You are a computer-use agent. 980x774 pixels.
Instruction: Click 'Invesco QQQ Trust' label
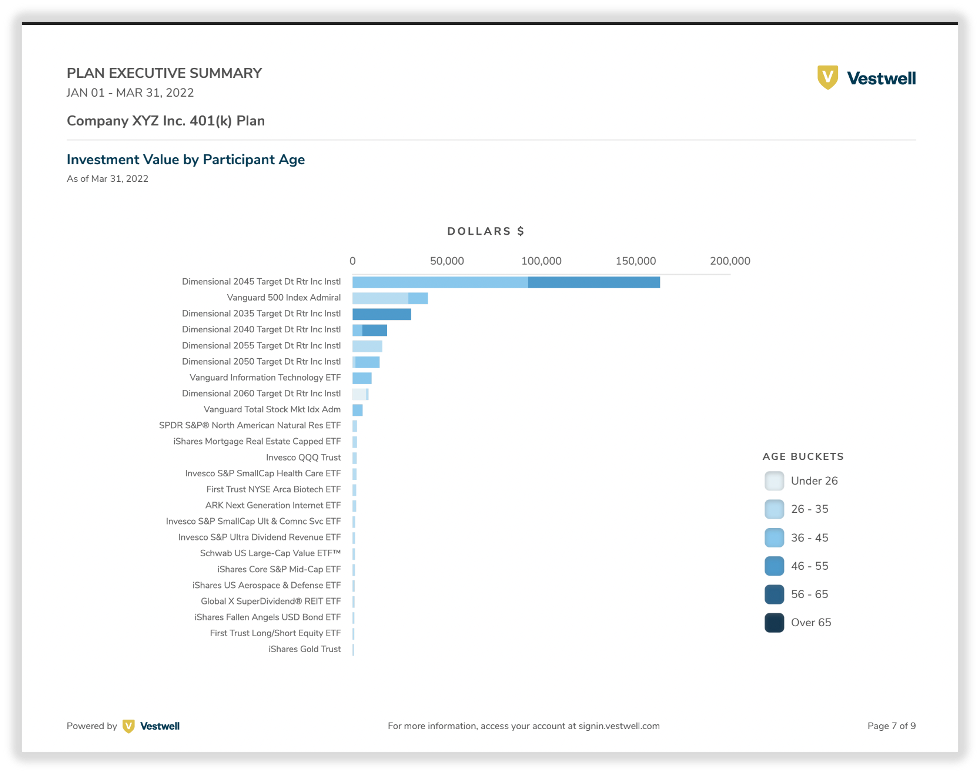pyautogui.click(x=303, y=458)
